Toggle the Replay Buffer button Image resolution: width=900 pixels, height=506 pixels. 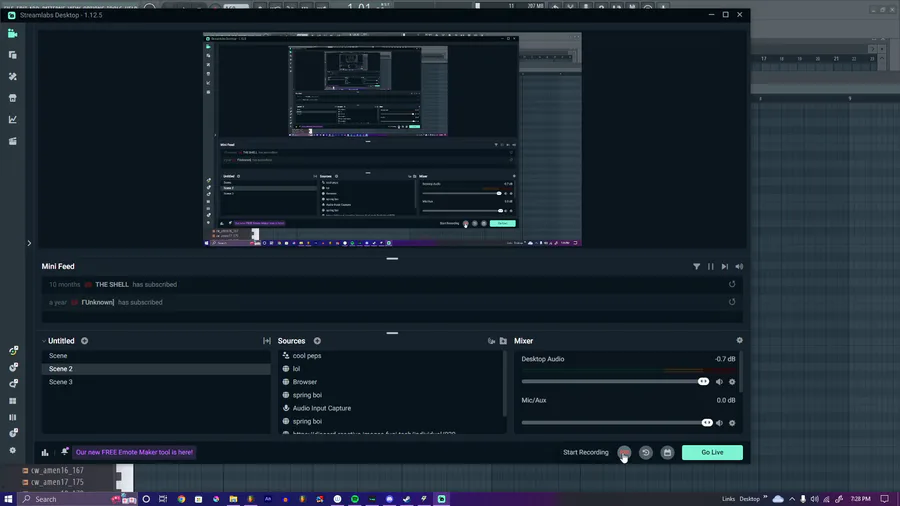point(646,452)
